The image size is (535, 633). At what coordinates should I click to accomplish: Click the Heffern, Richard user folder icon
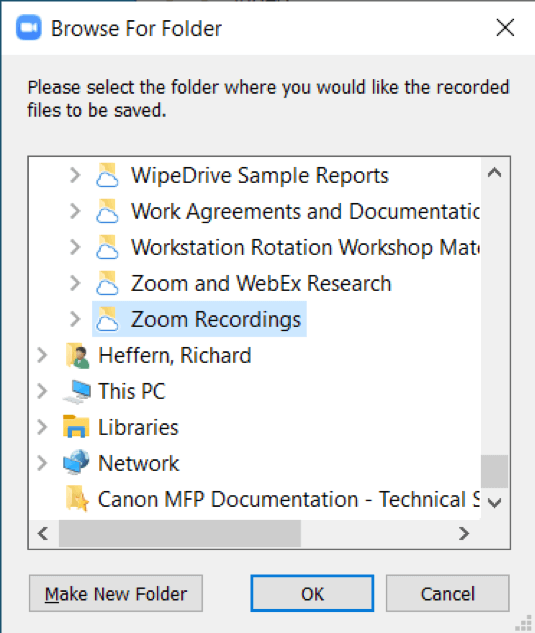tap(77, 355)
